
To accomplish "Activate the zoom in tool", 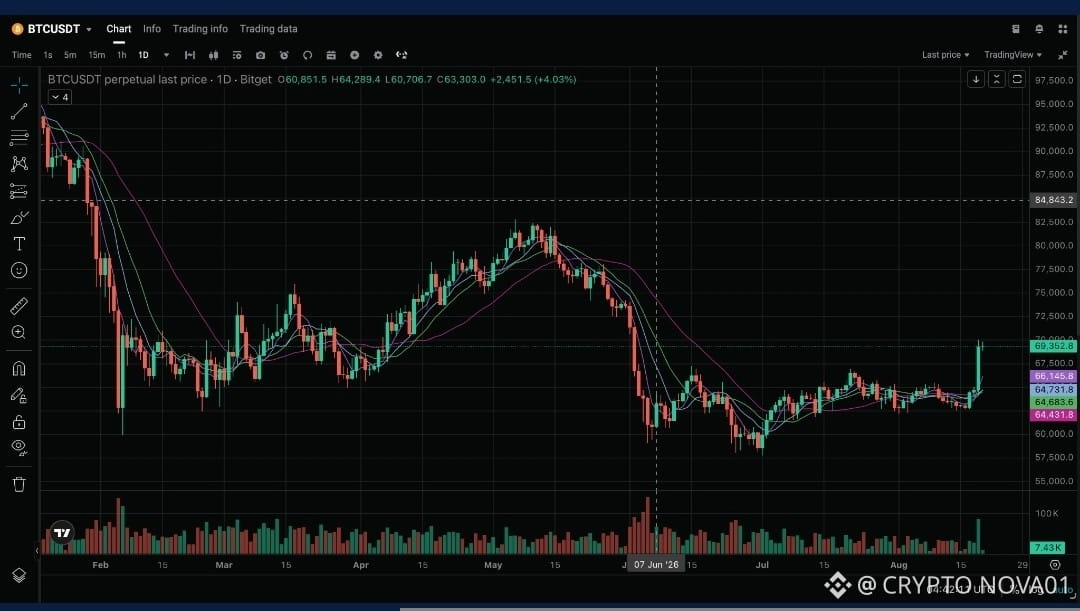I will [19, 333].
